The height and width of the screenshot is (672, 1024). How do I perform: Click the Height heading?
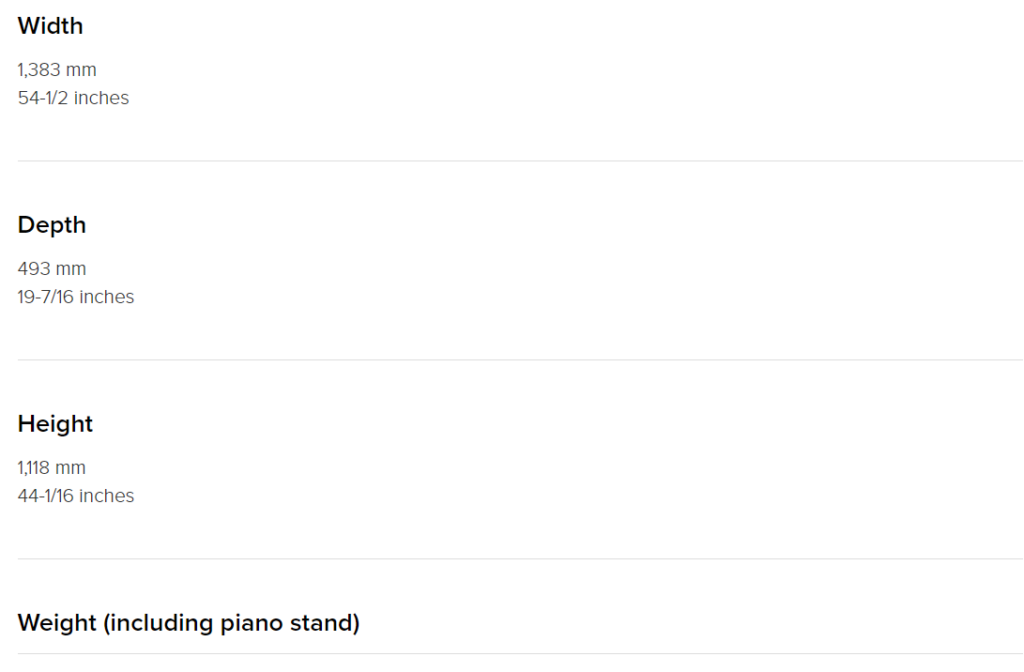tap(55, 424)
